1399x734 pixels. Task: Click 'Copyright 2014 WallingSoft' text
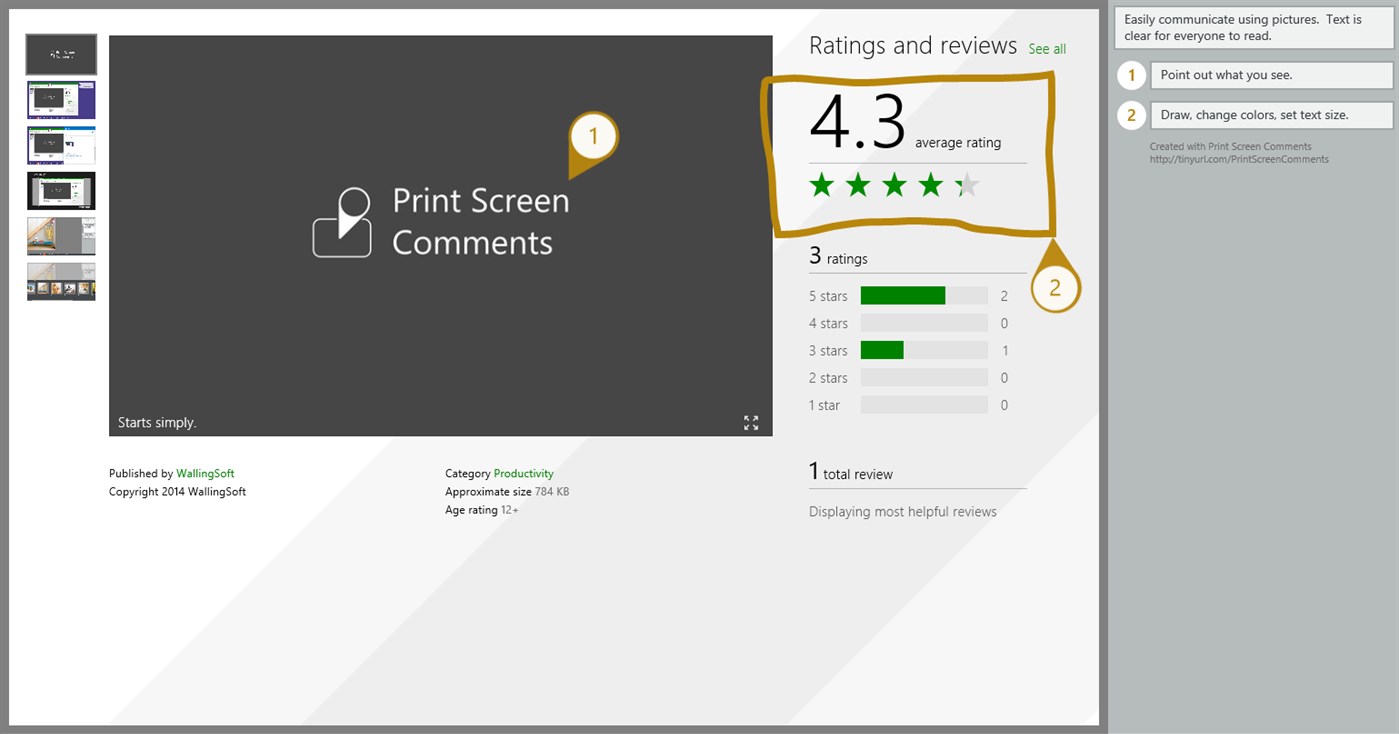pyautogui.click(x=177, y=492)
